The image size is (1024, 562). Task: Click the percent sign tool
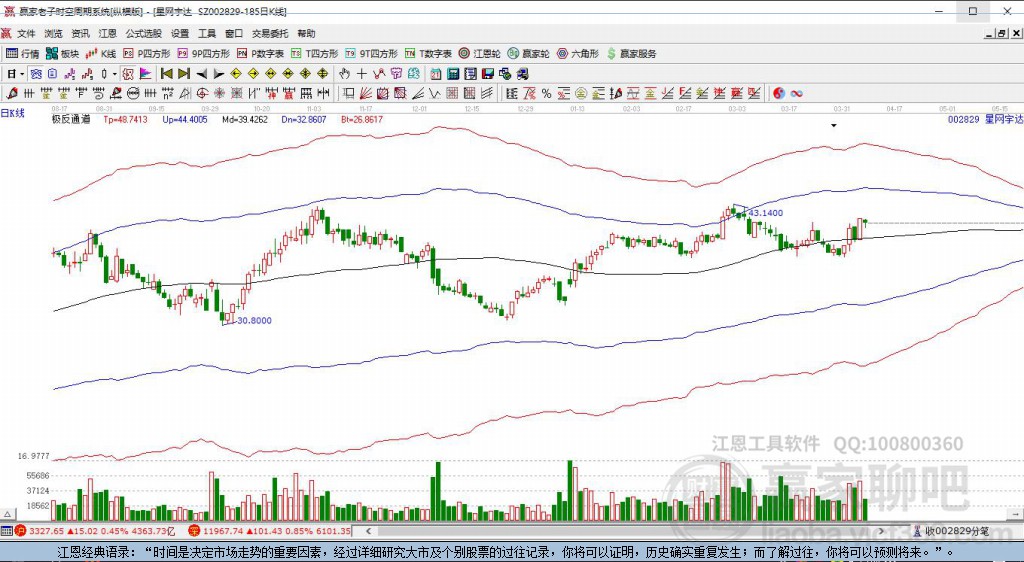pyautogui.click(x=547, y=93)
